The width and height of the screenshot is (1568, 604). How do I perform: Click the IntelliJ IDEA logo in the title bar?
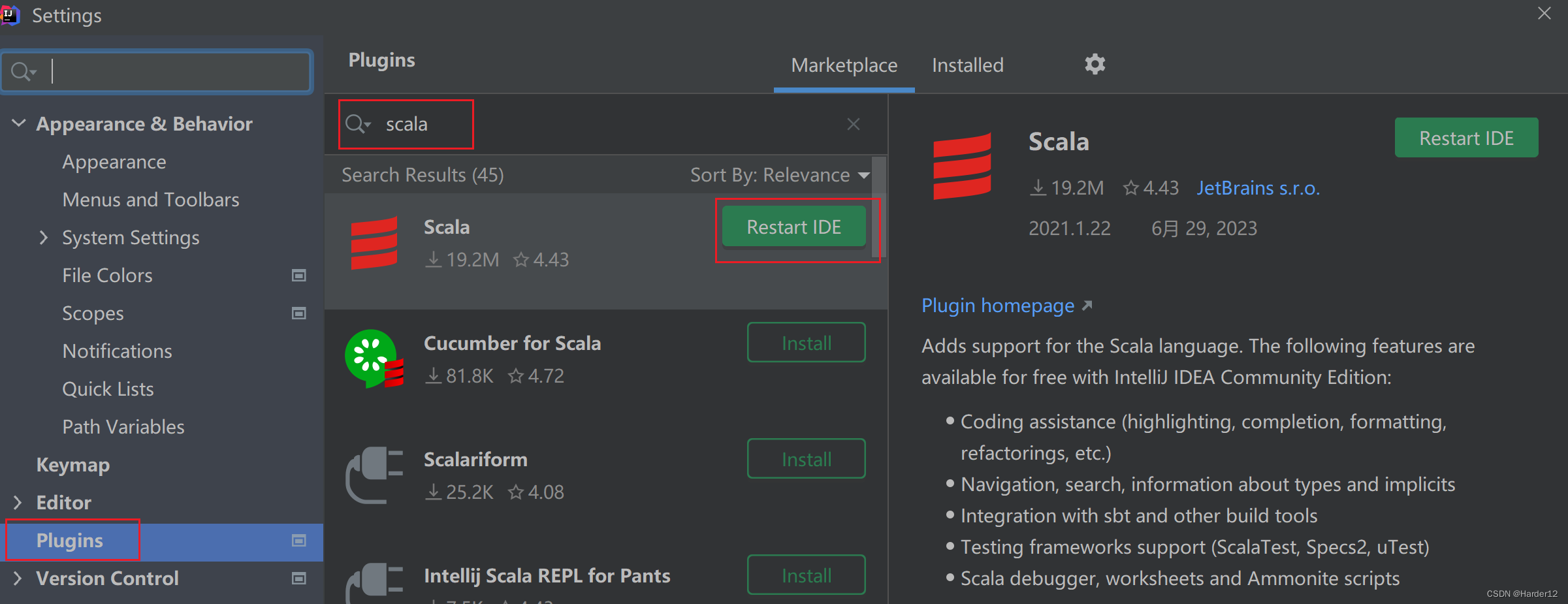pyautogui.click(x=10, y=14)
